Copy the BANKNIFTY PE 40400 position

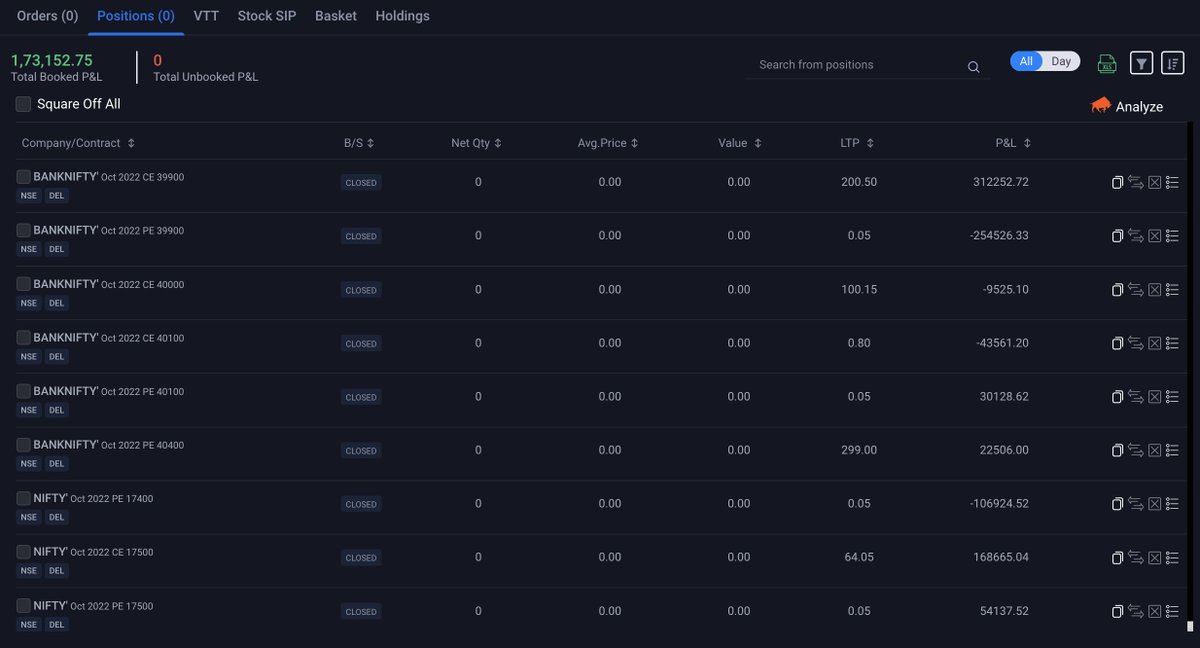point(1118,451)
